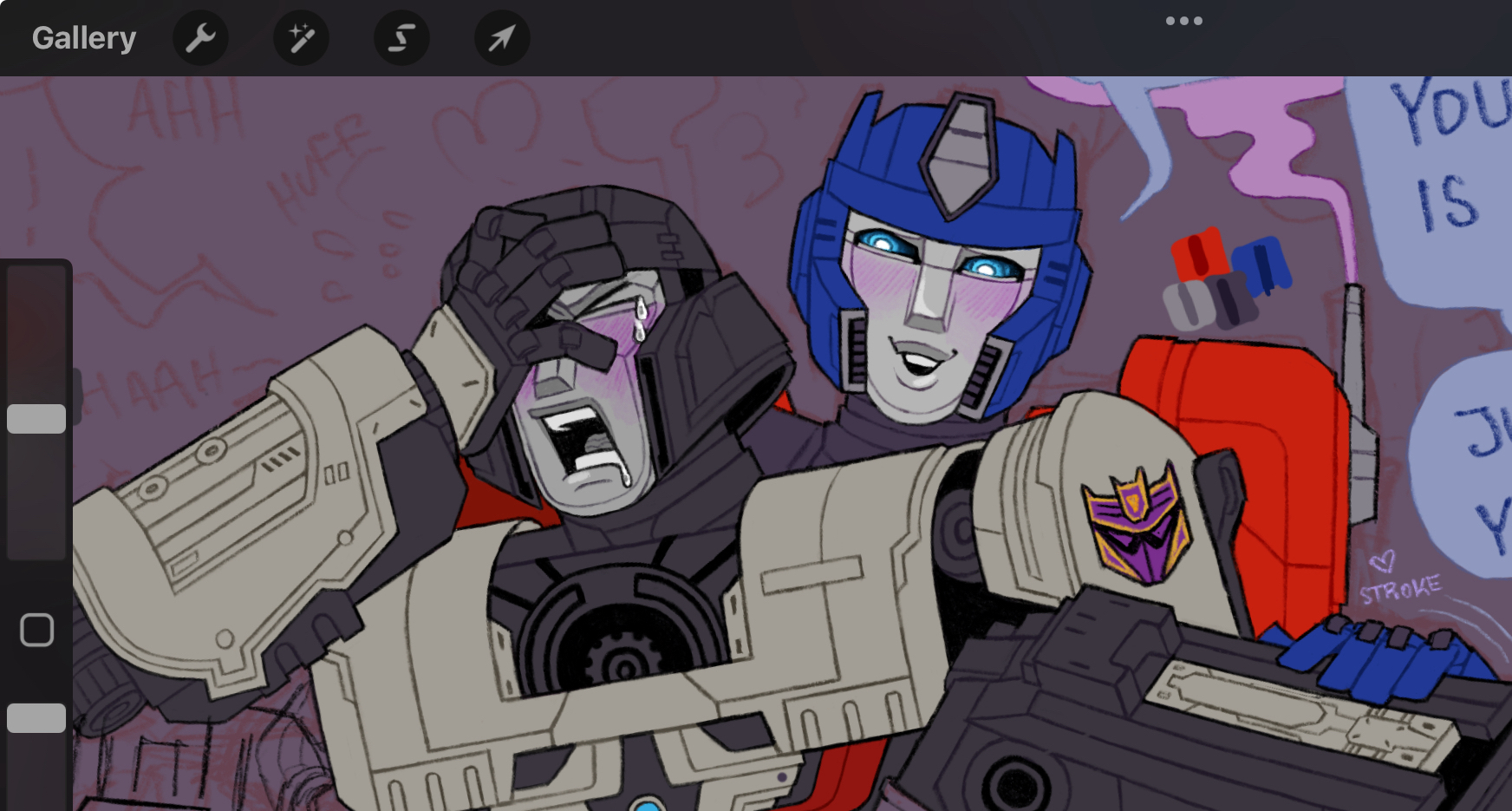Open the Actions wrench menu
Screen dimensions: 1512x811
click(200, 38)
